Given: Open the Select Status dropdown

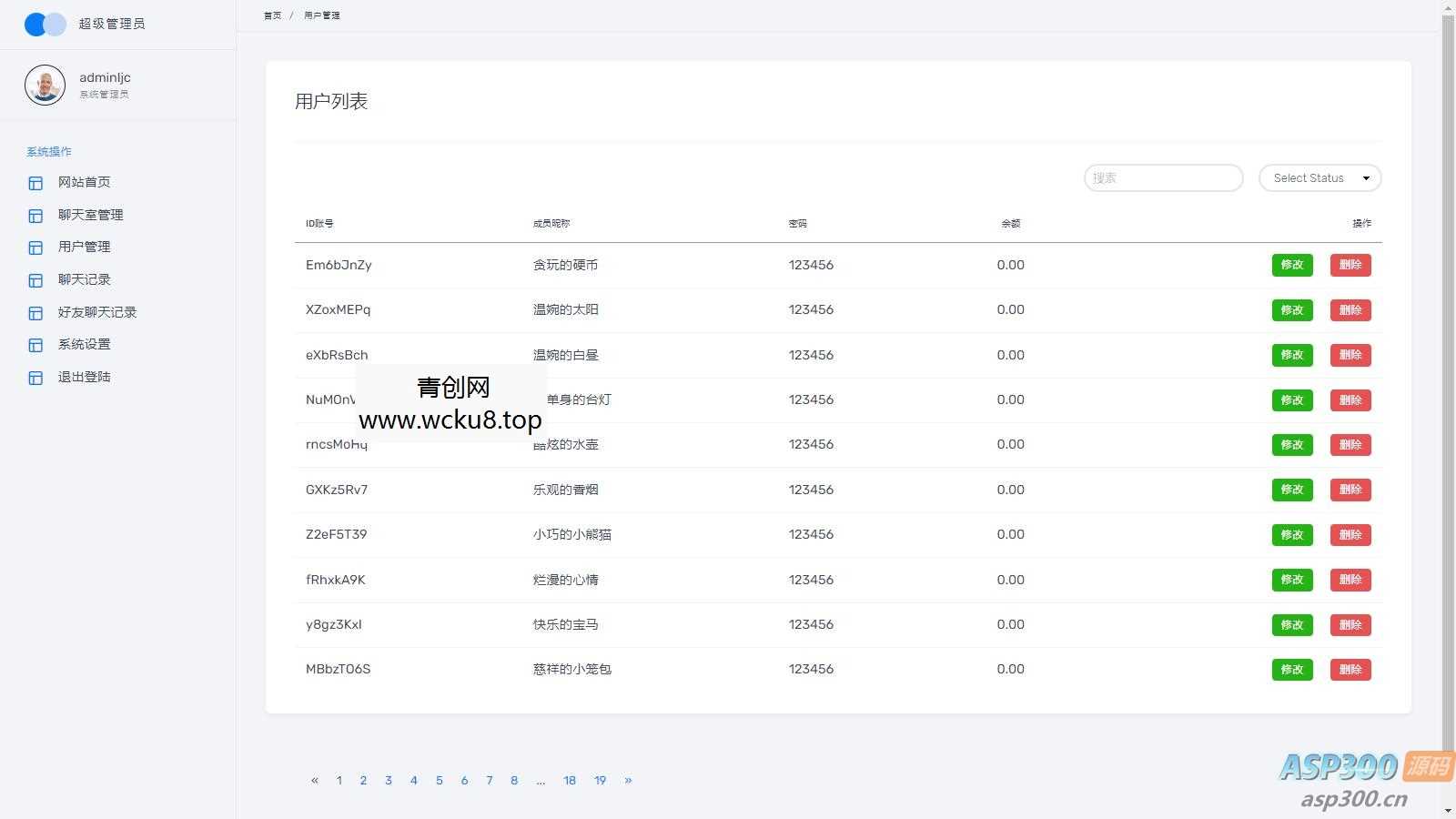Looking at the screenshot, I should coord(1319,178).
